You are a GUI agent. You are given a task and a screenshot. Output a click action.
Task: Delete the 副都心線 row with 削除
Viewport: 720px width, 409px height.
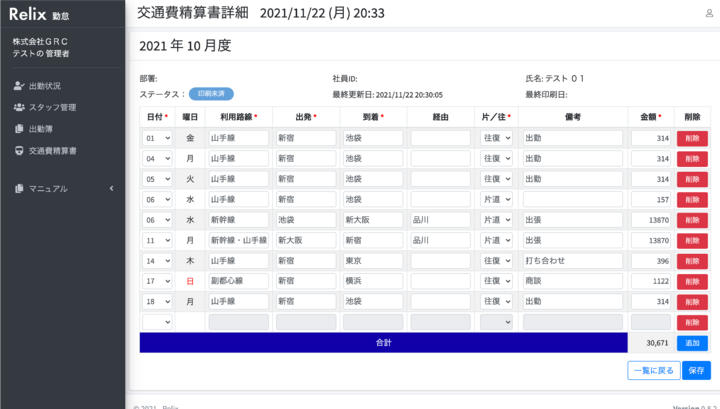(692, 281)
